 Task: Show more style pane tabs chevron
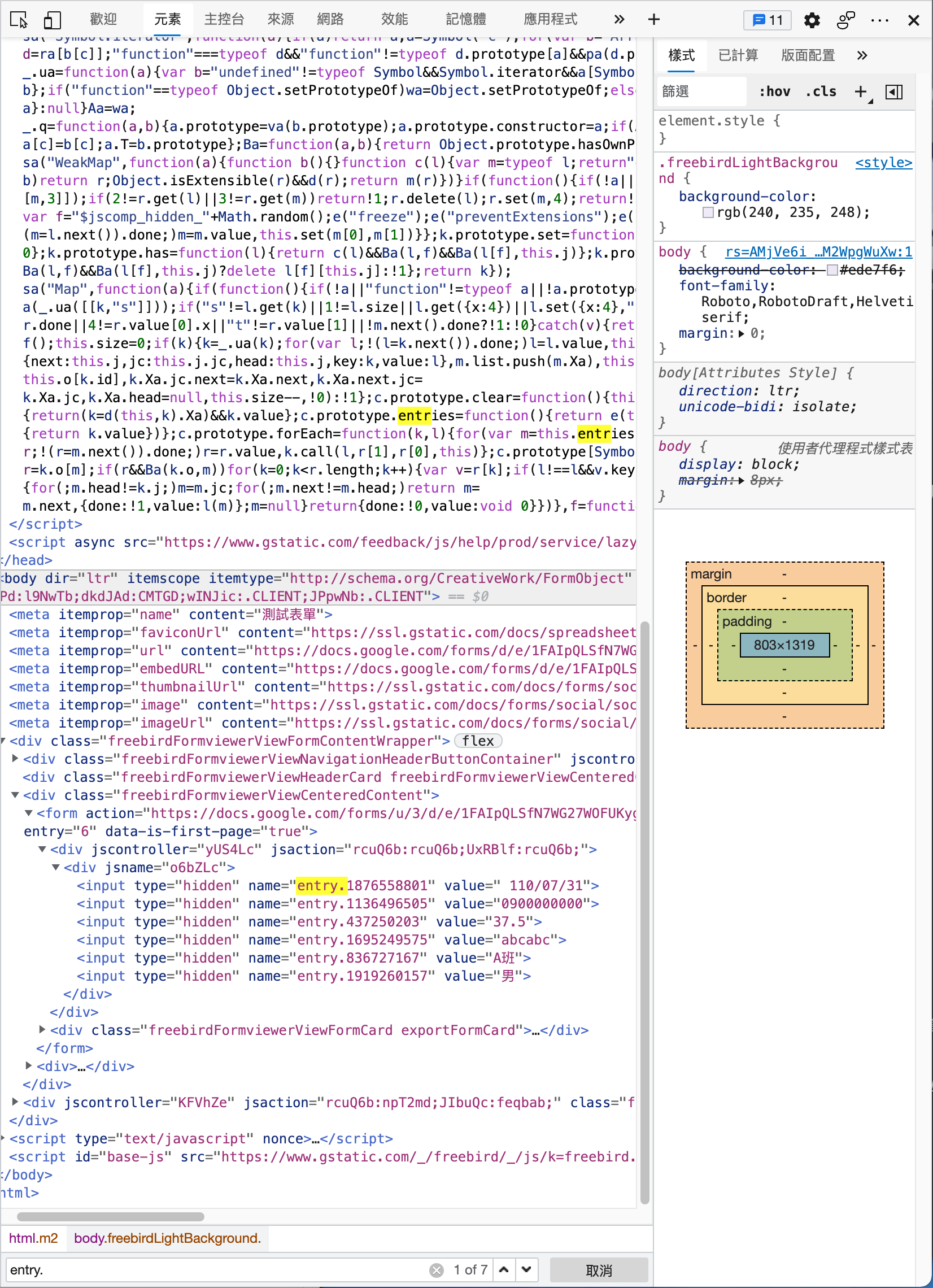tap(862, 55)
